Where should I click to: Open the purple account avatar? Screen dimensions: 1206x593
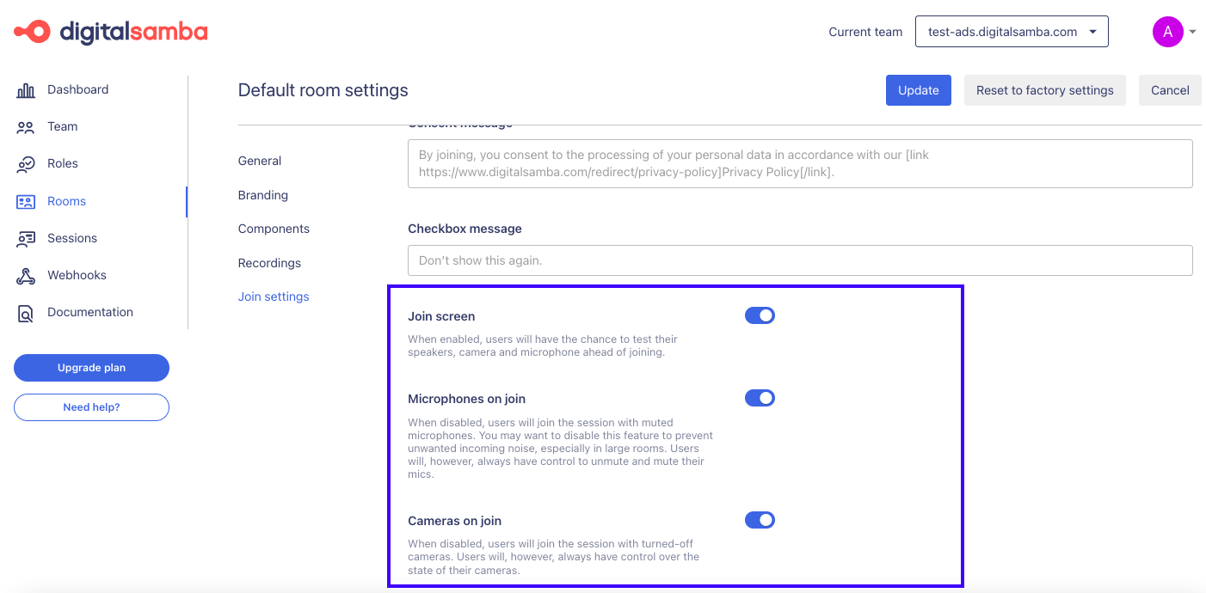coord(1167,31)
